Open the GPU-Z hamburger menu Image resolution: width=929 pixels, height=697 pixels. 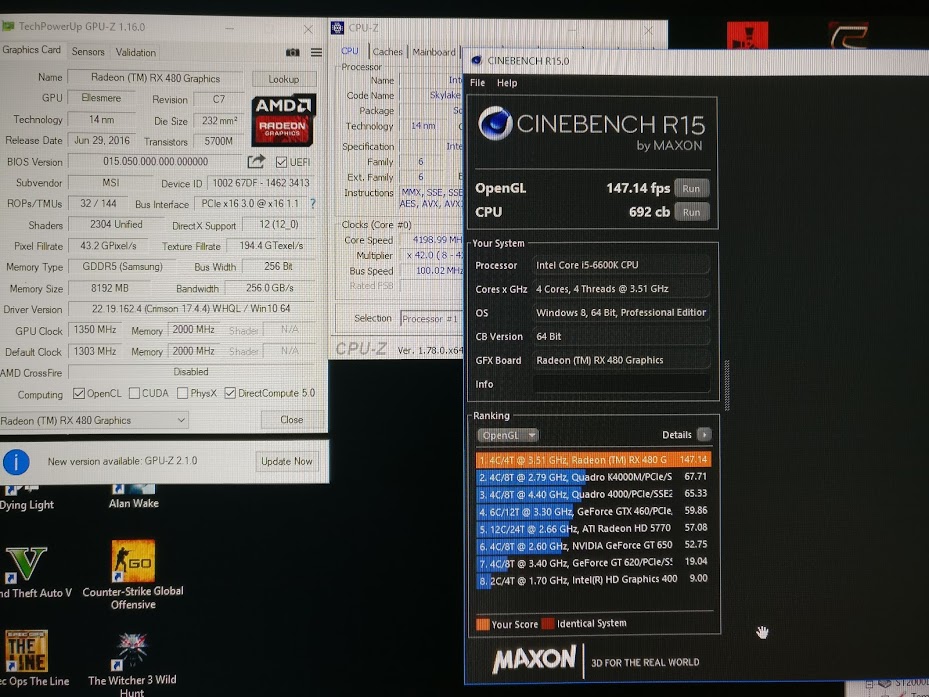pyautogui.click(x=316, y=52)
